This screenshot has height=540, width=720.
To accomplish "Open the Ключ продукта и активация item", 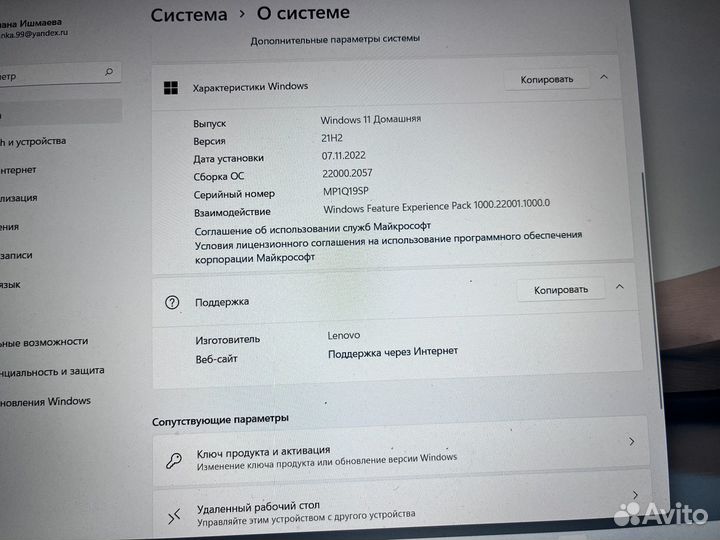I will pos(400,453).
